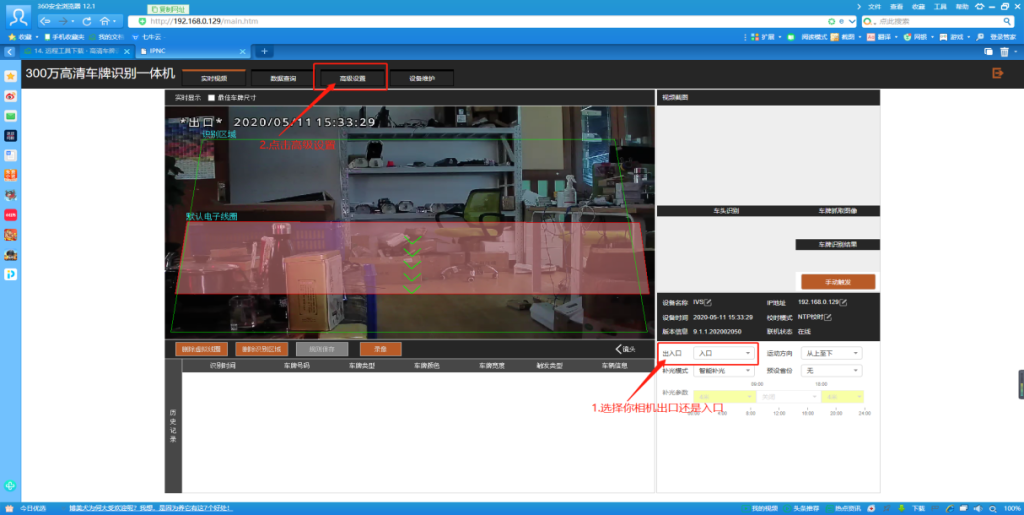This screenshot has height=515, width=1024.
Task: Toggle the 最佳车牌尺寸 checkbox
Action: coord(211,98)
